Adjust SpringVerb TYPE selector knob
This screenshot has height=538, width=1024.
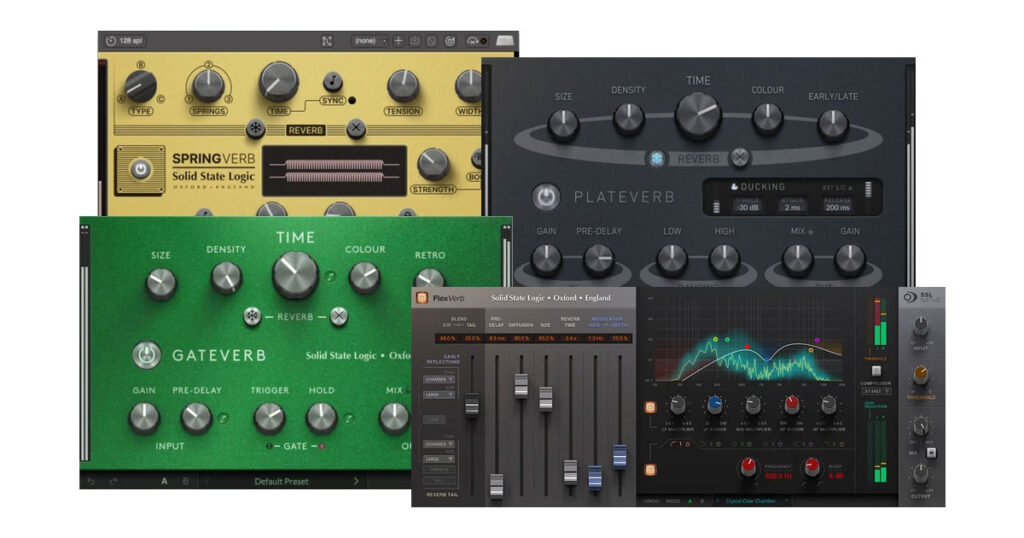pos(140,86)
